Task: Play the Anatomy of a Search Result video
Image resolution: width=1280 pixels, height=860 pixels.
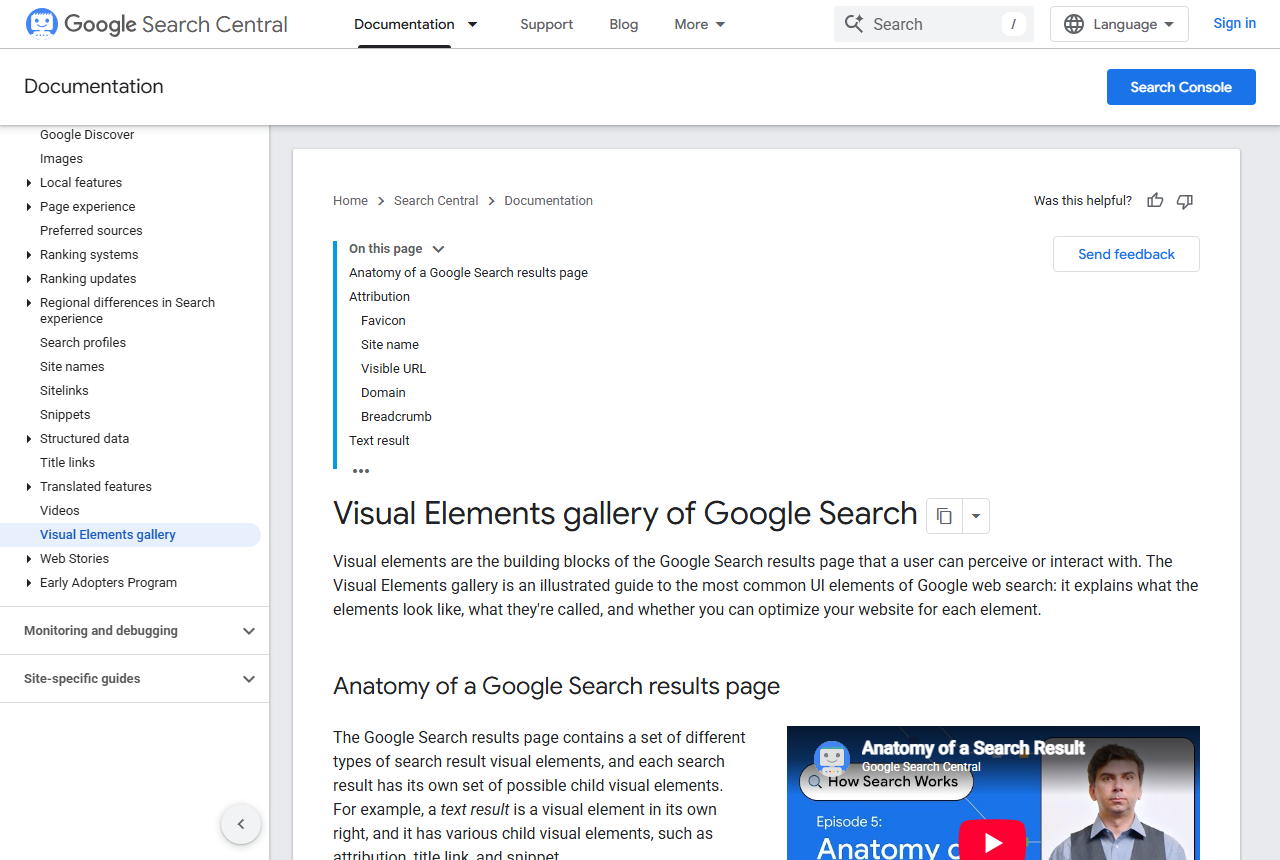Action: pos(992,843)
